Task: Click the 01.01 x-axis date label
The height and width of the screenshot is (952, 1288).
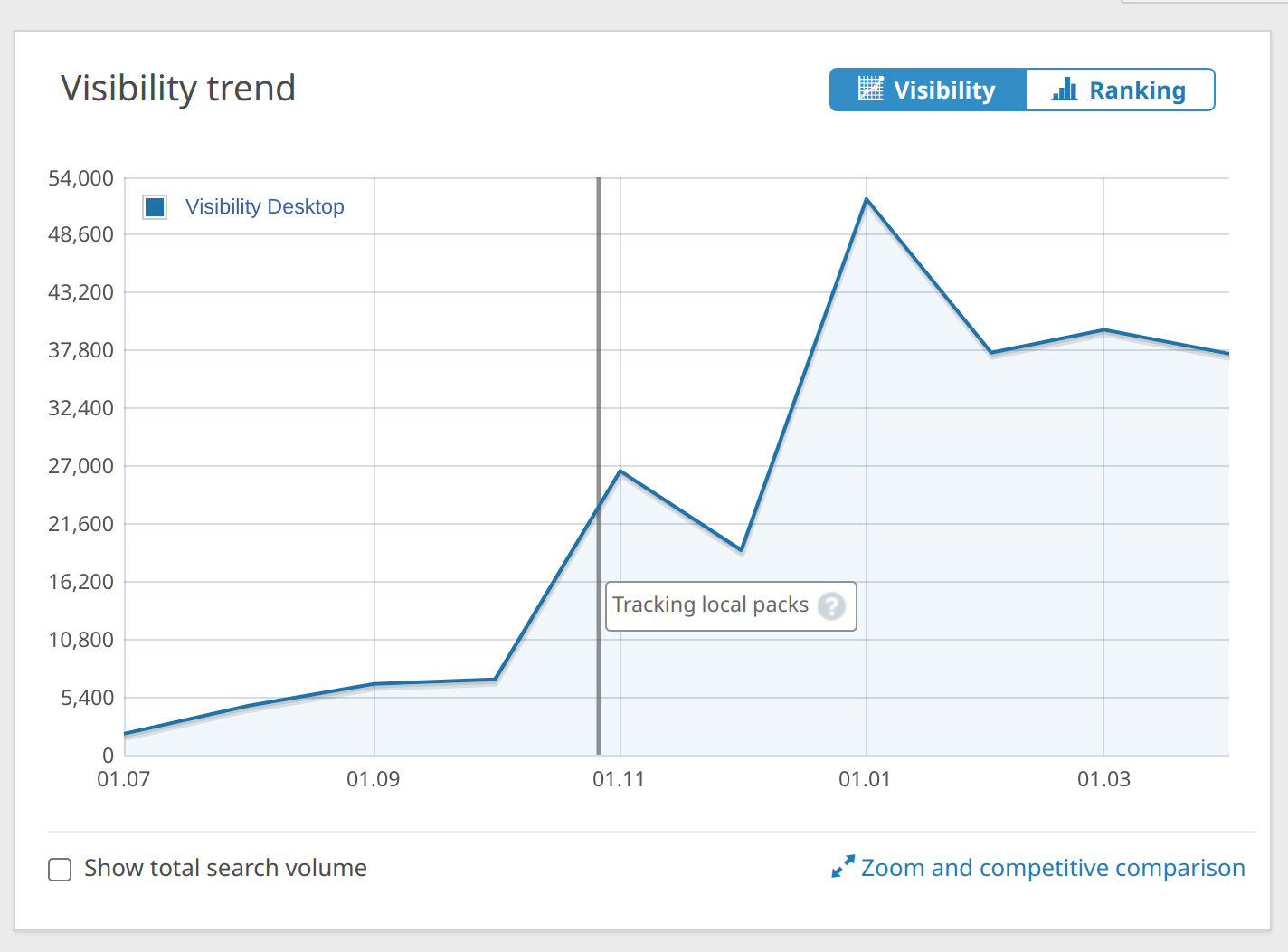Action: [865, 779]
